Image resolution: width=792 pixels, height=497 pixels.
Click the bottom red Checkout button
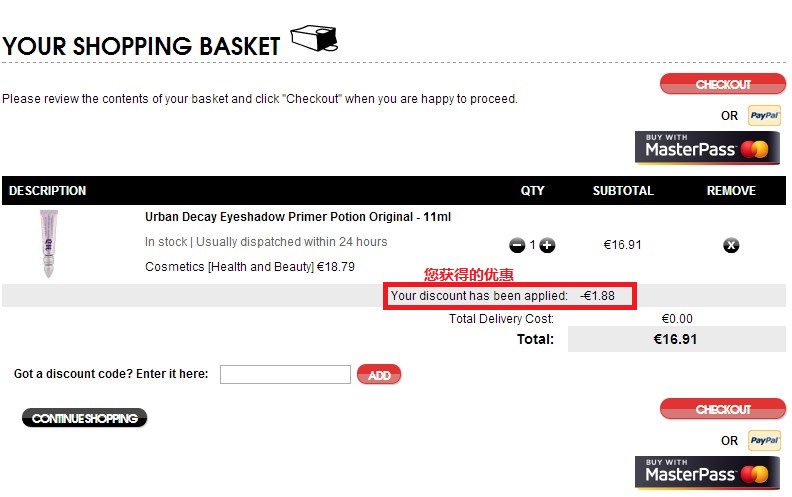click(723, 409)
